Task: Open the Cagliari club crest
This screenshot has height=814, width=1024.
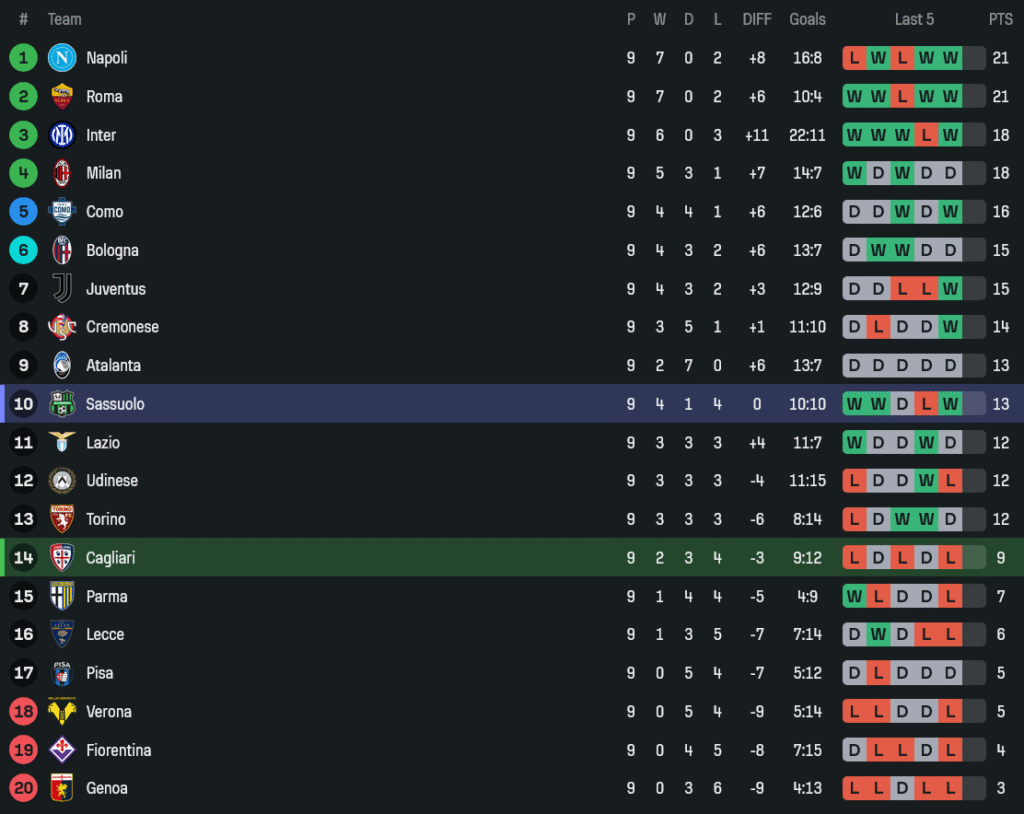Action: click(62, 558)
